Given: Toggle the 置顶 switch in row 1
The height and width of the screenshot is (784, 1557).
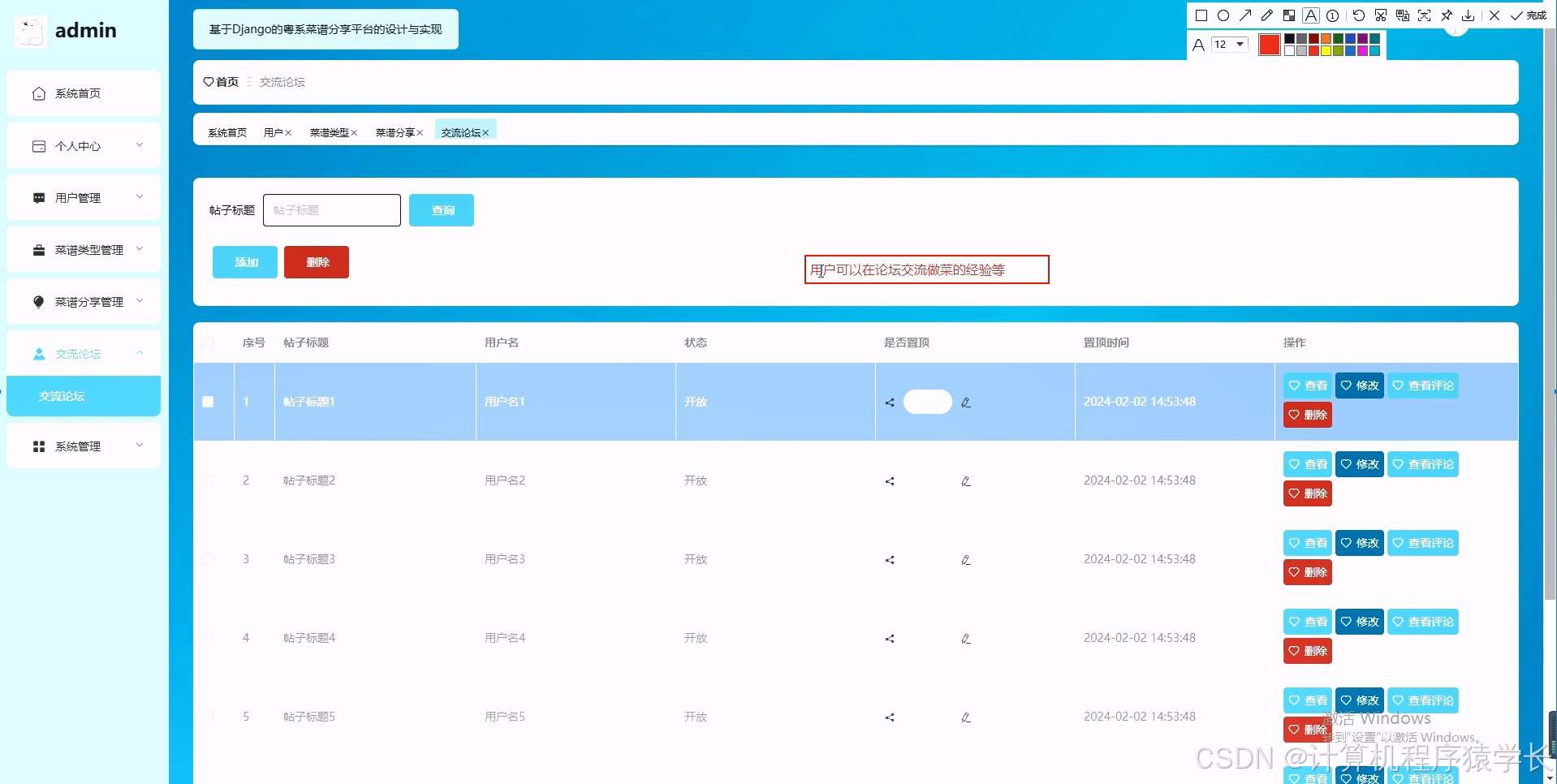Looking at the screenshot, I should [928, 402].
